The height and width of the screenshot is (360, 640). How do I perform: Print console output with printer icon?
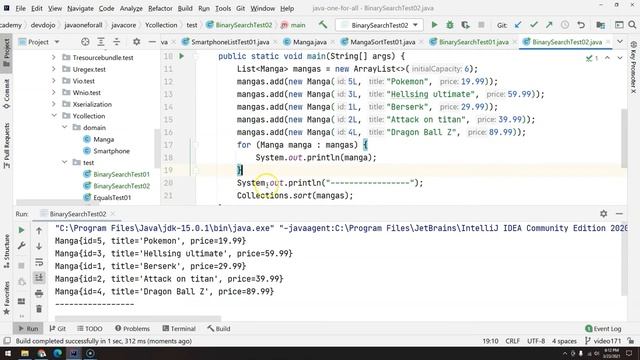(39, 293)
